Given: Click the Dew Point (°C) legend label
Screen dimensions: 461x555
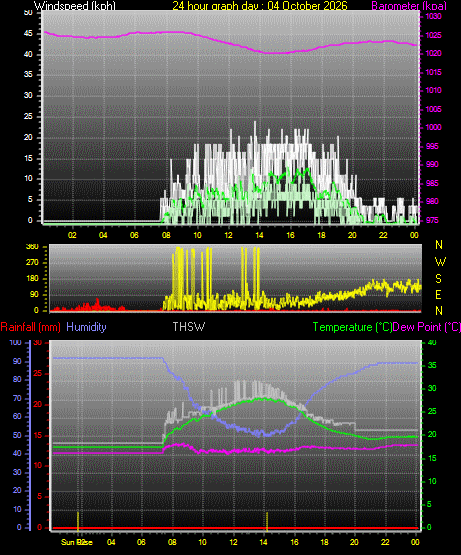Looking at the screenshot, I should click(x=427, y=327).
